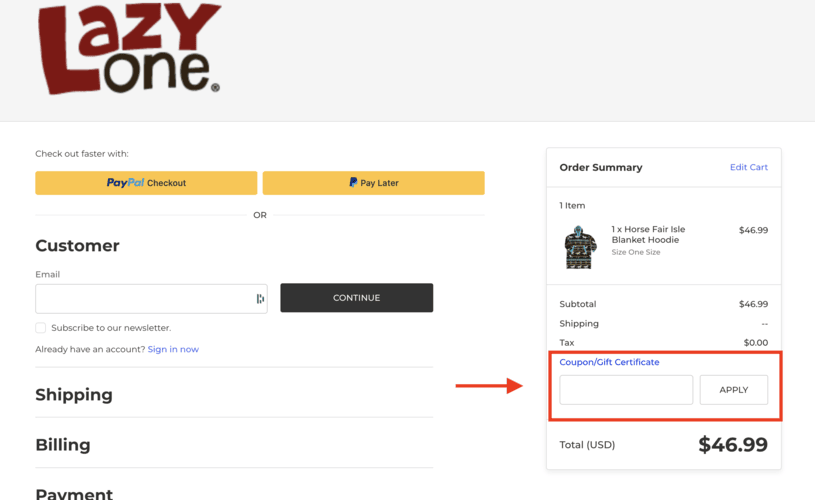Screen dimensions: 815x500
Task: Open the Edit Cart link
Action: [748, 167]
